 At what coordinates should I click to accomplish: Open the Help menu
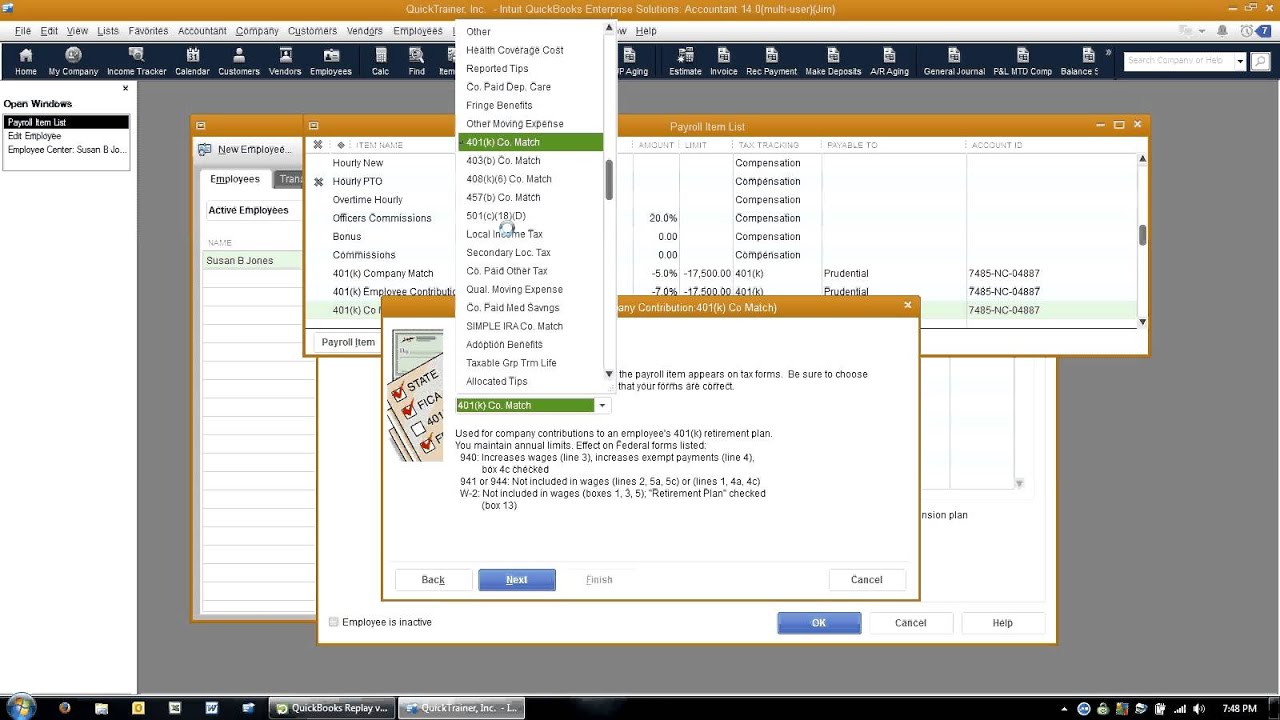tap(646, 31)
